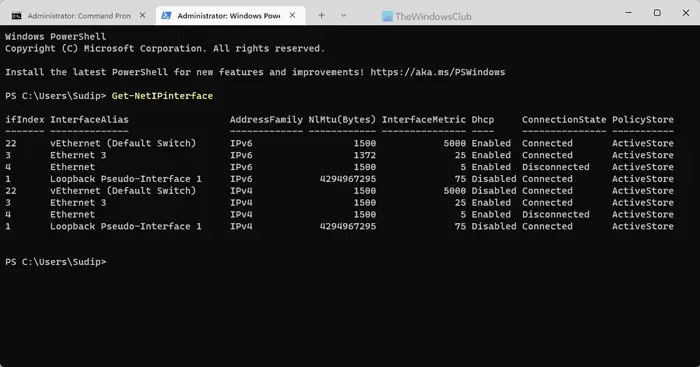
Task: Close the Windows Terminal window
Action: point(686,13)
